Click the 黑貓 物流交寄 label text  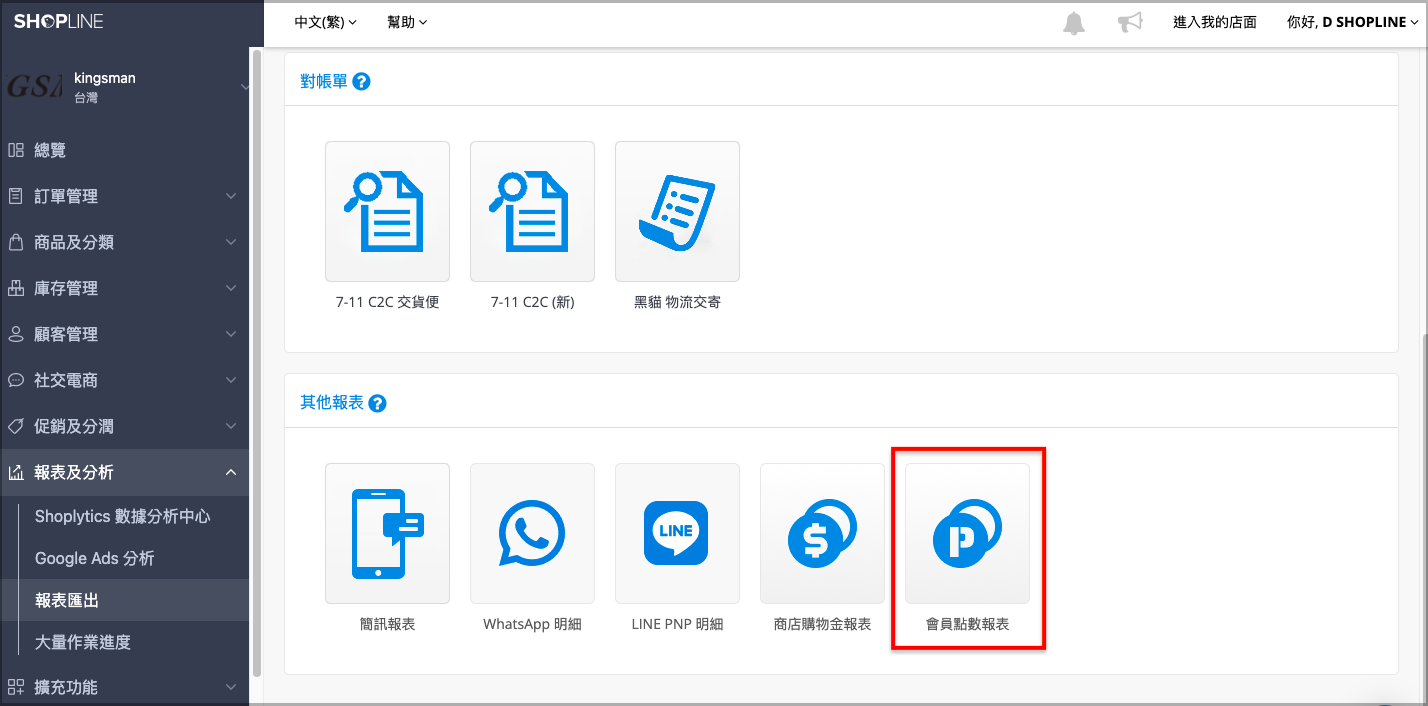point(677,302)
